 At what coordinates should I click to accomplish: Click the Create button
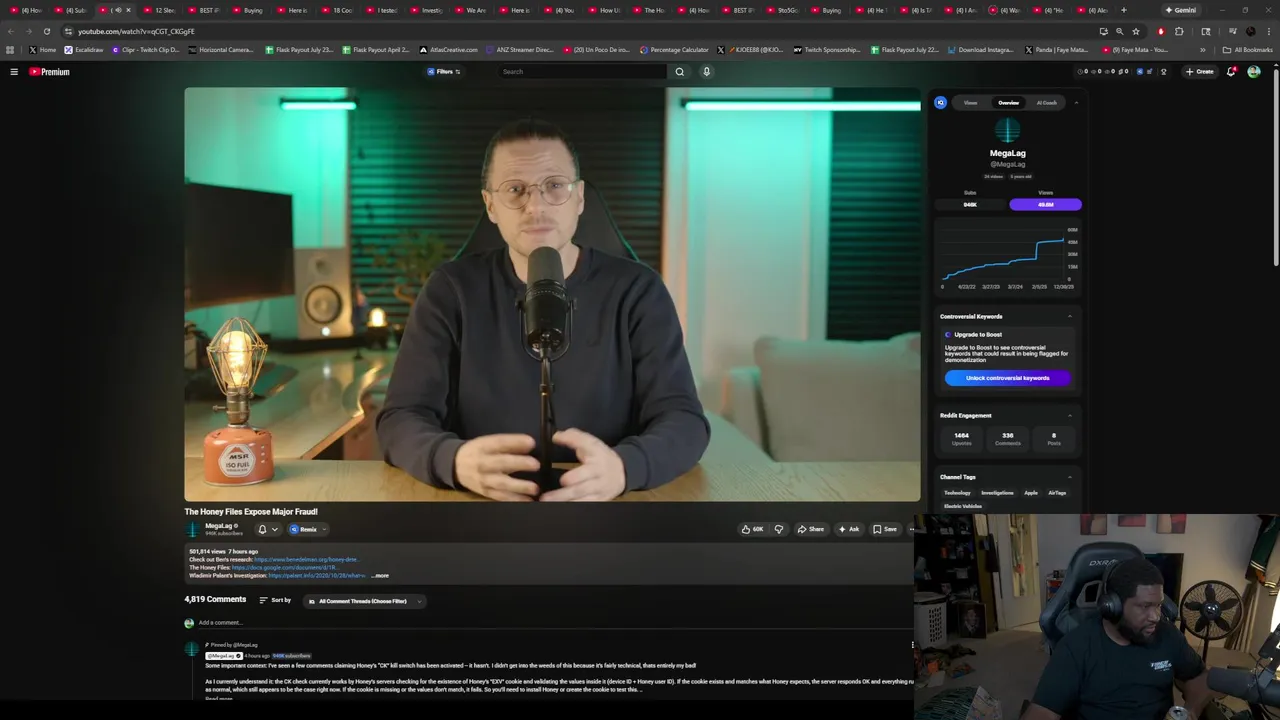click(x=1199, y=71)
